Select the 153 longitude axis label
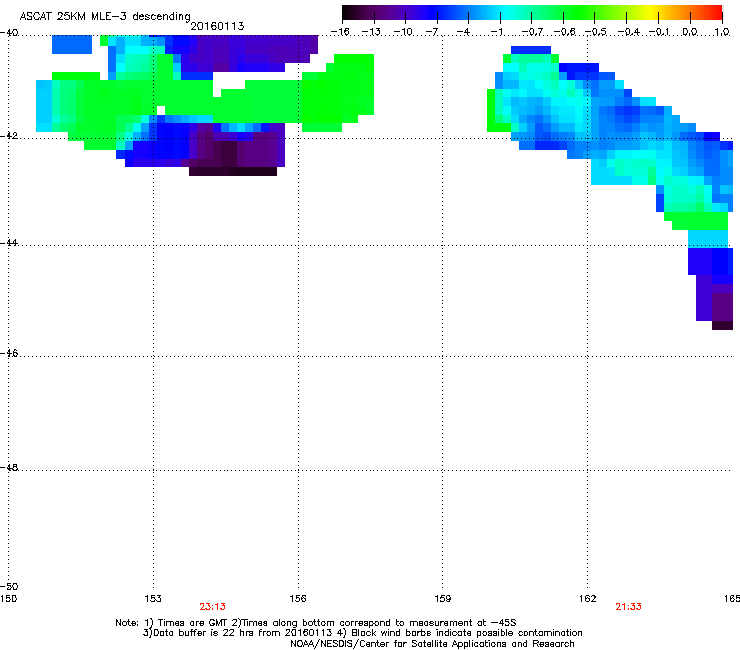740x650 pixels. coord(153,599)
